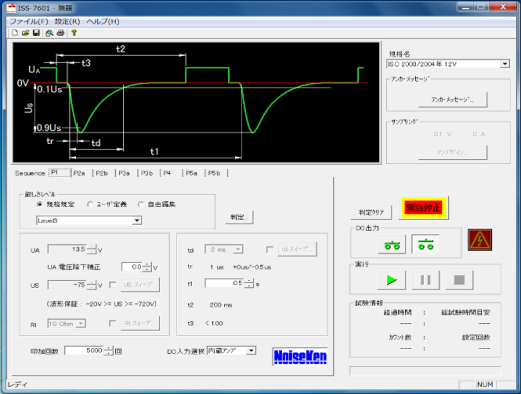521x394 pixels.
Task: Select the ユーザ定義 radio button
Action: point(90,204)
